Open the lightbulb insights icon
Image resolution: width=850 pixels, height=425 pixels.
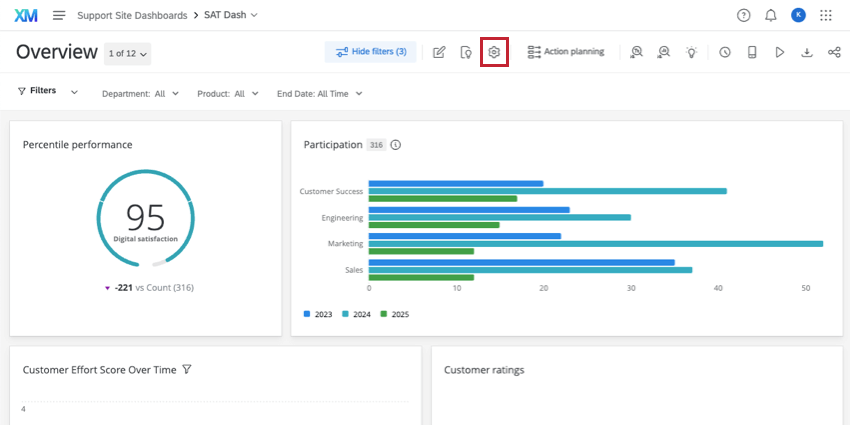(x=691, y=52)
